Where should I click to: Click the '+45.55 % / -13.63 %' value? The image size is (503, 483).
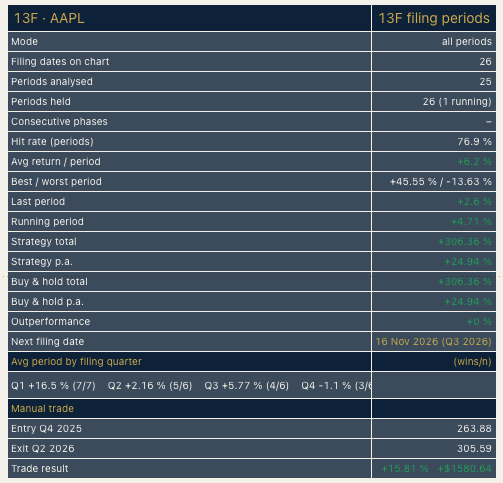[x=440, y=182]
